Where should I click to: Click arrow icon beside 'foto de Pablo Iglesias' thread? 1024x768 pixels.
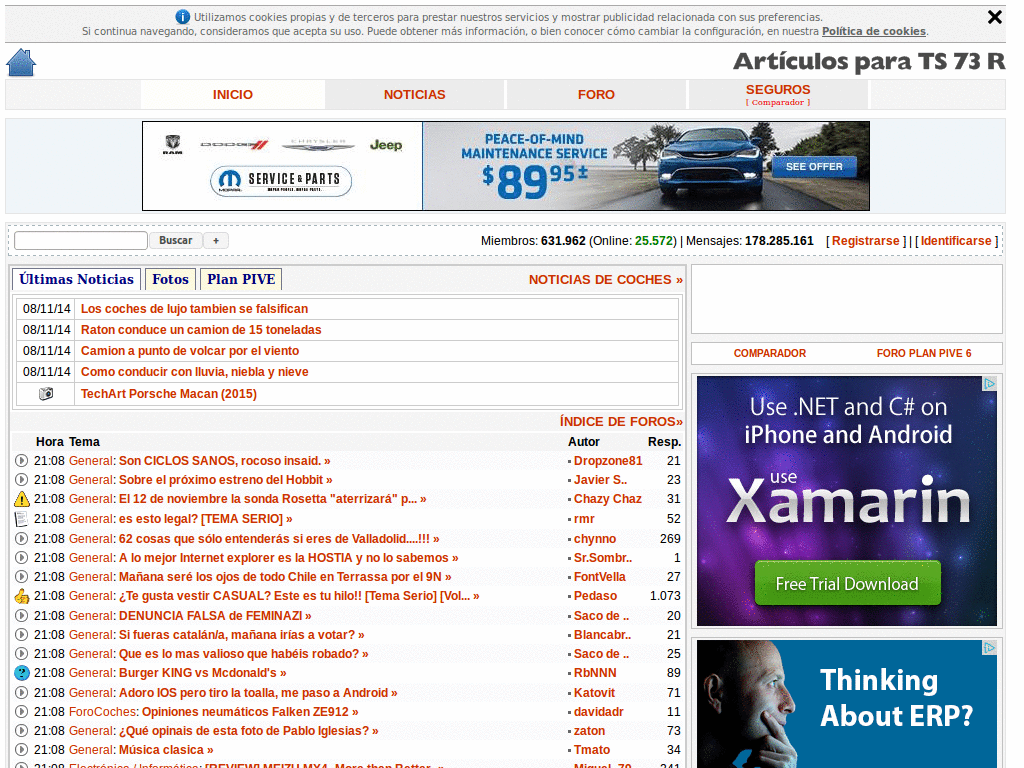22,730
